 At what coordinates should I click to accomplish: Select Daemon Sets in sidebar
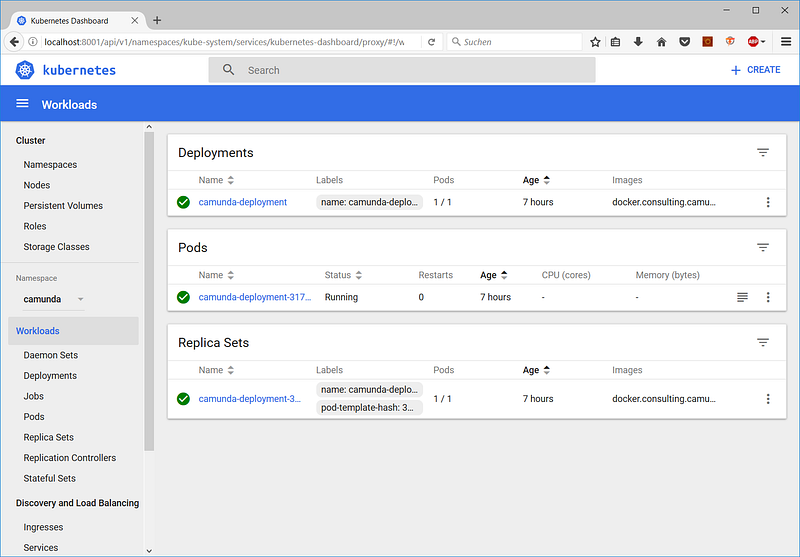[x=50, y=355]
